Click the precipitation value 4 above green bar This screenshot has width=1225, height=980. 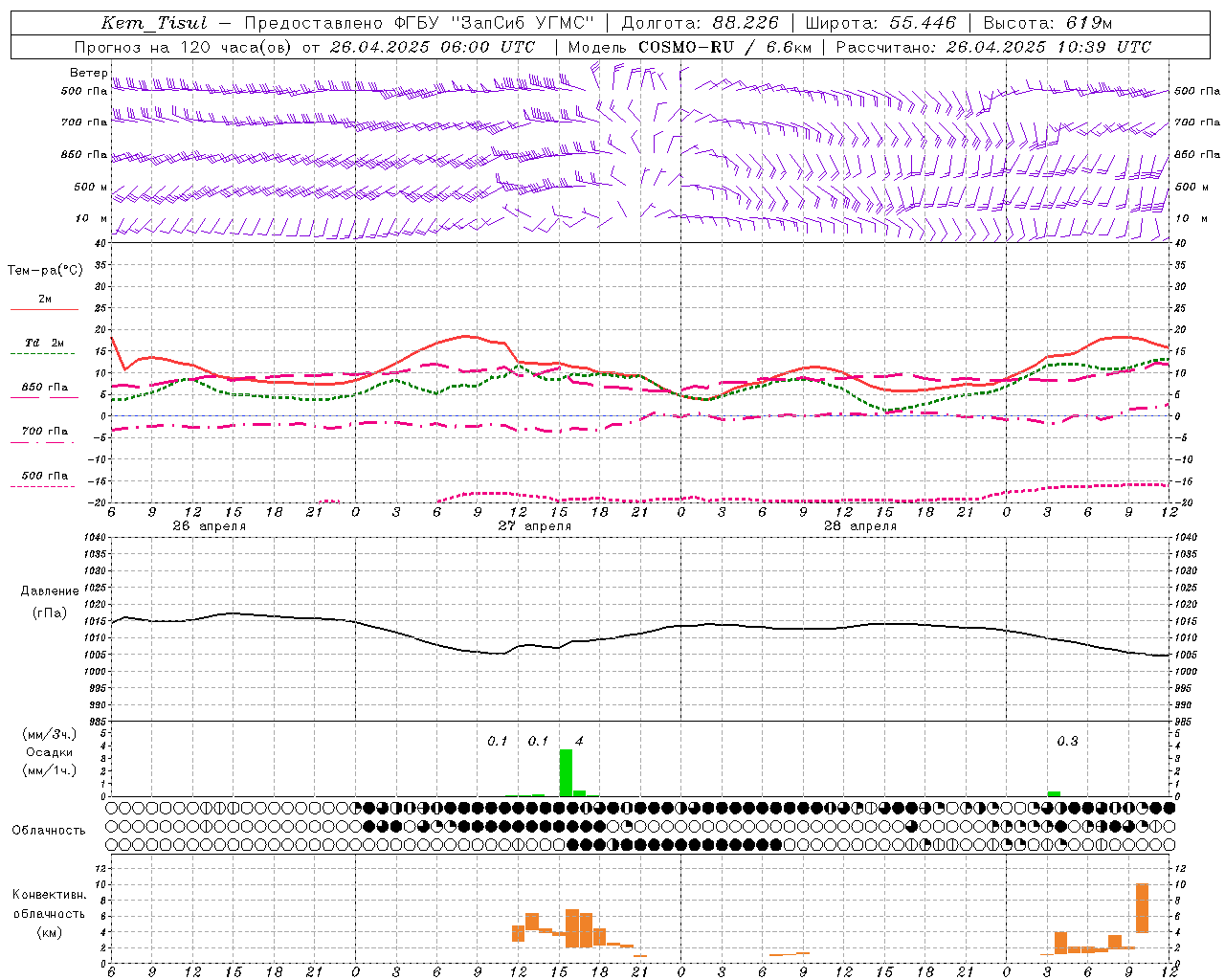[x=579, y=741]
